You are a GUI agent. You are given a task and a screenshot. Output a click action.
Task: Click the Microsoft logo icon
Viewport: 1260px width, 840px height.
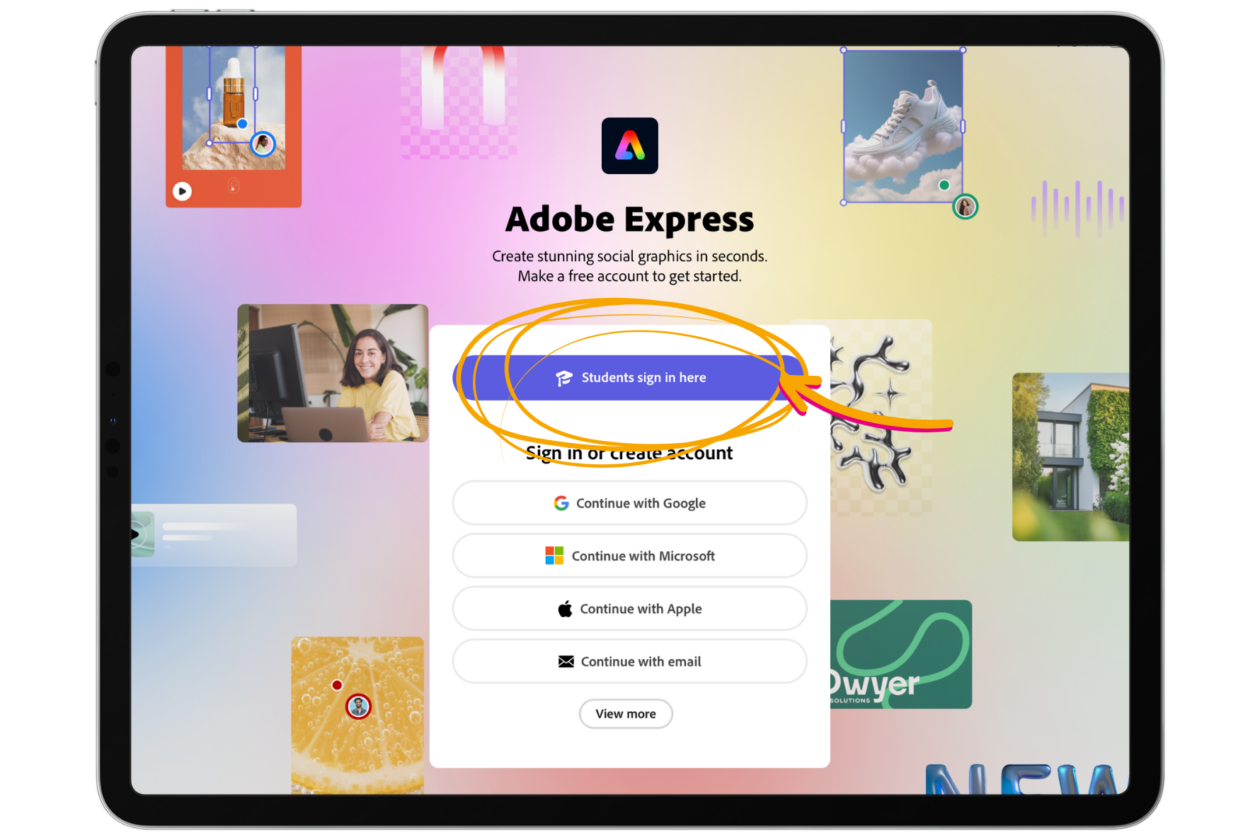point(554,556)
